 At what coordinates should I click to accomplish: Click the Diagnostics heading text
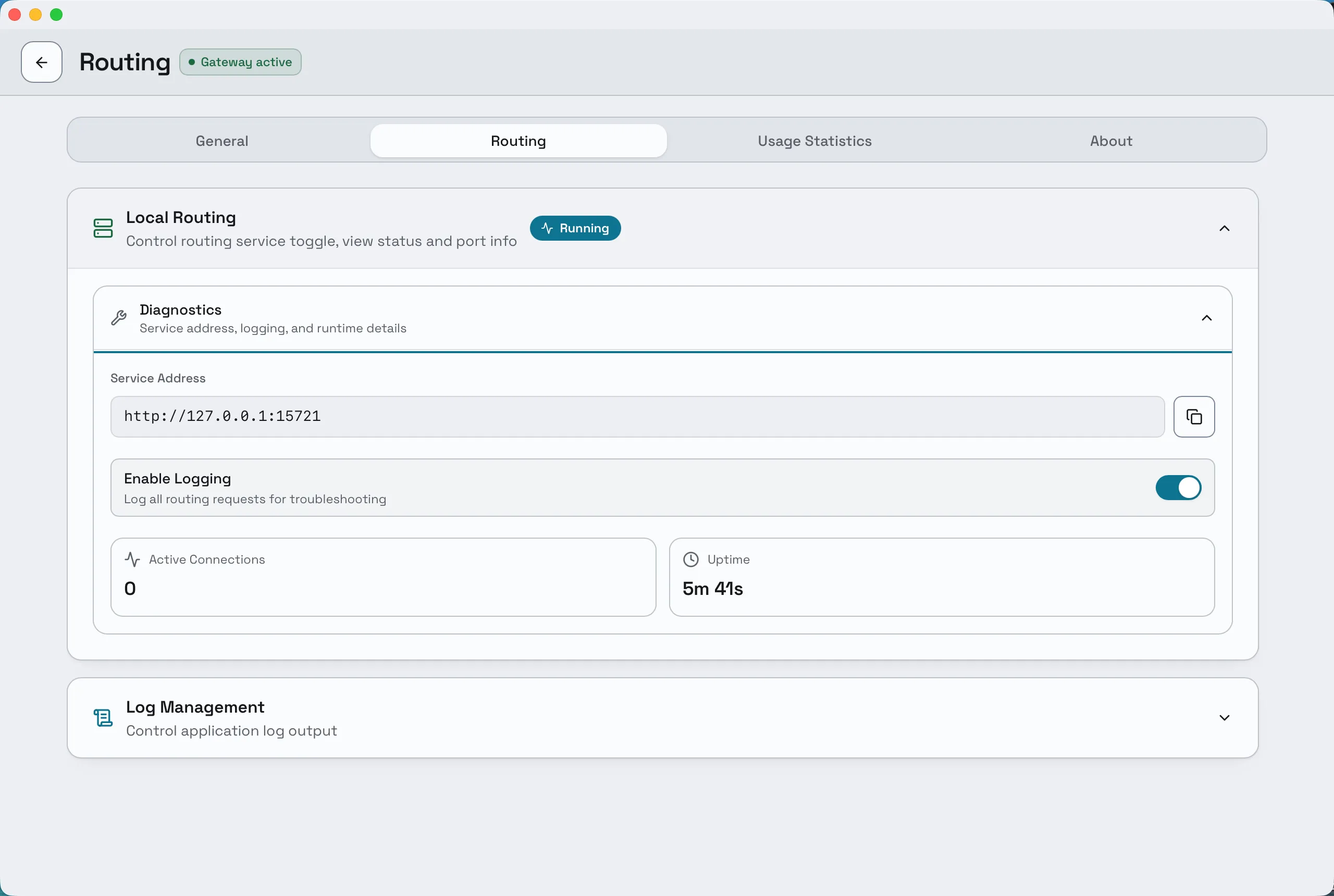click(x=181, y=310)
